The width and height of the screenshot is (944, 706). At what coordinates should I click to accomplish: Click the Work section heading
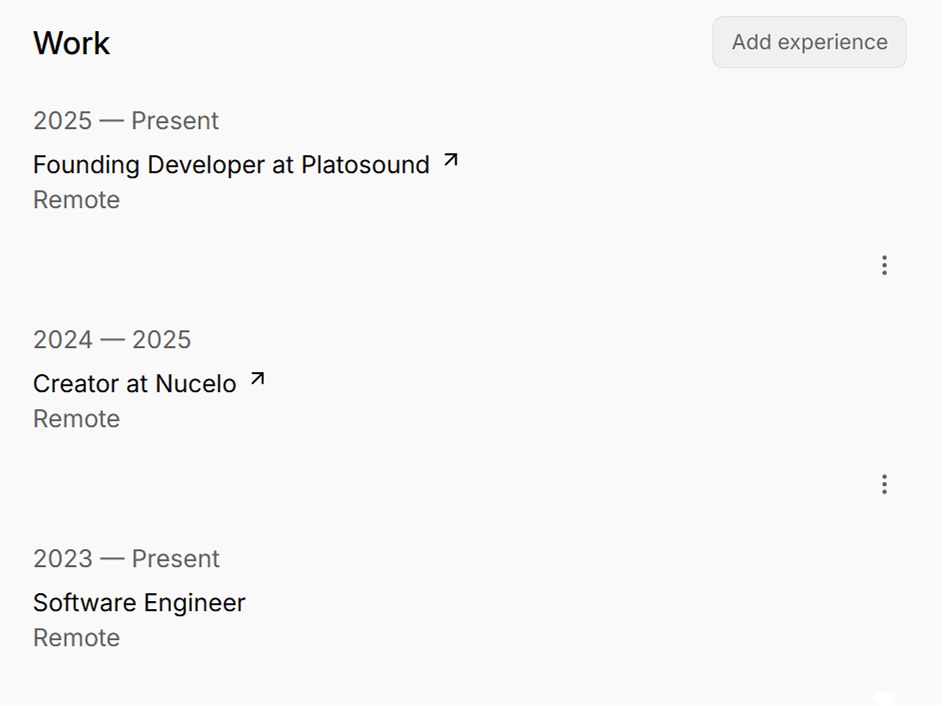(71, 43)
